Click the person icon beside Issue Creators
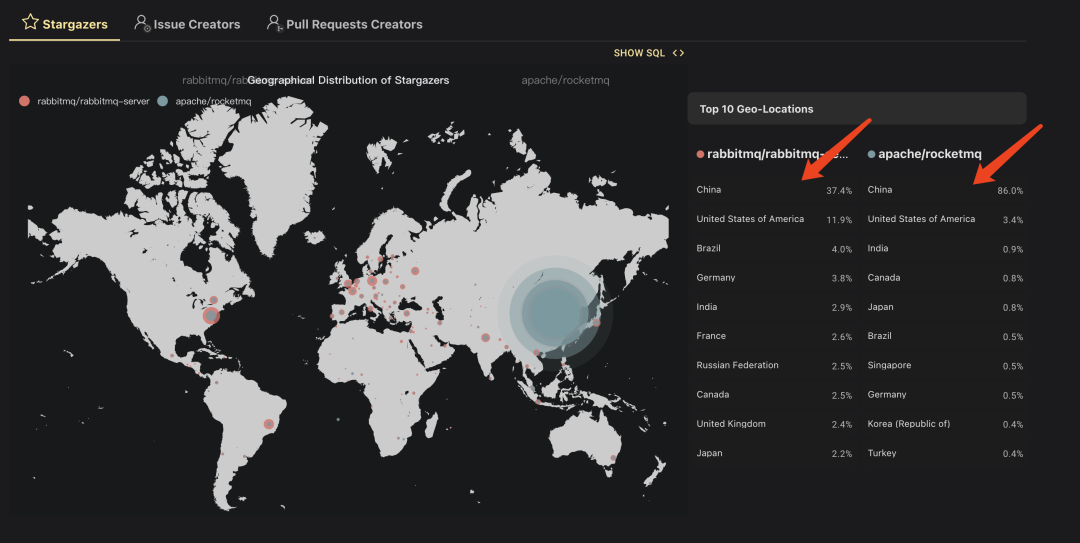The image size is (1080, 543). 141,23
